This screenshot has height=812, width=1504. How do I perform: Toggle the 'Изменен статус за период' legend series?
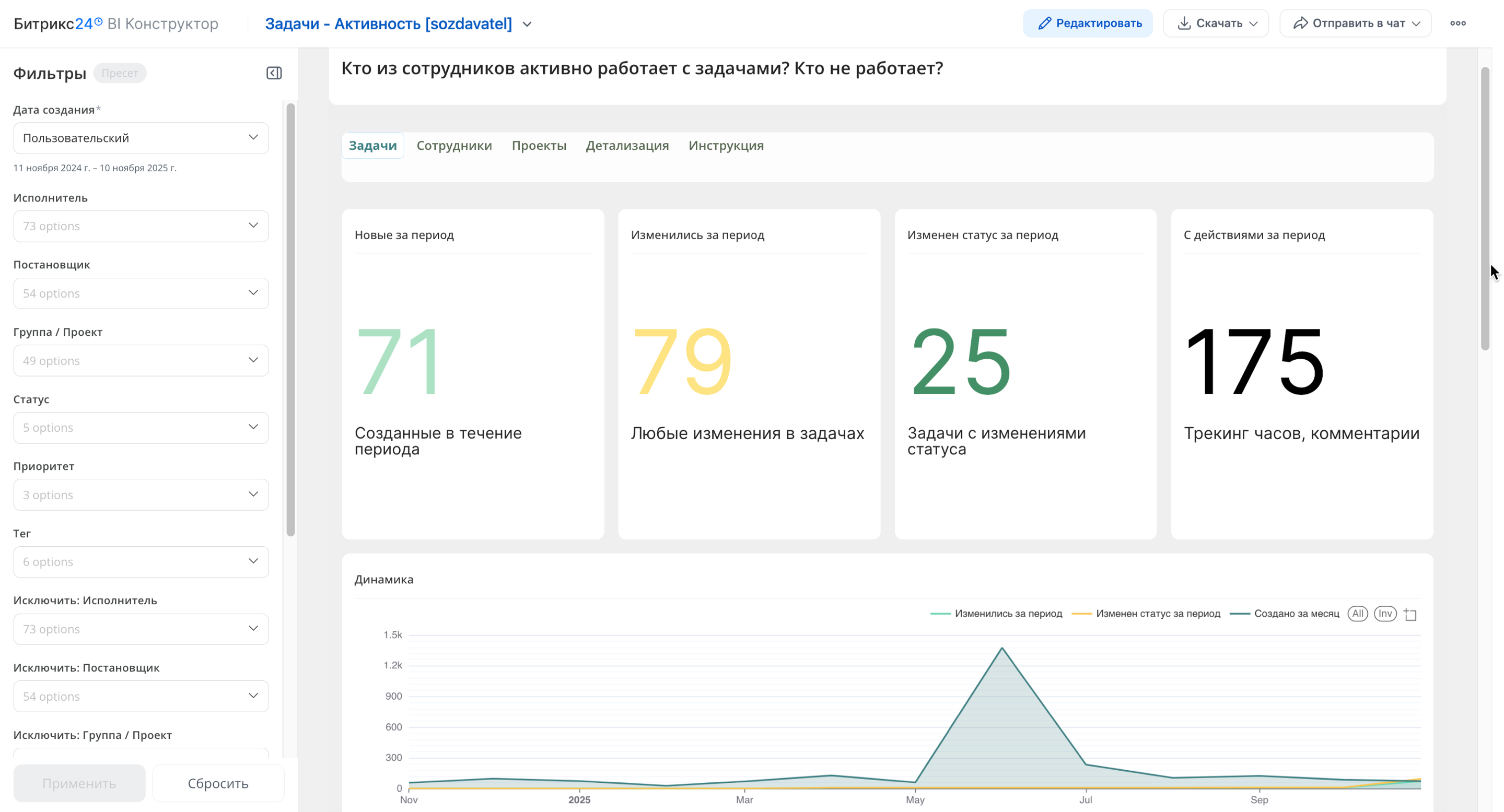pos(1158,614)
